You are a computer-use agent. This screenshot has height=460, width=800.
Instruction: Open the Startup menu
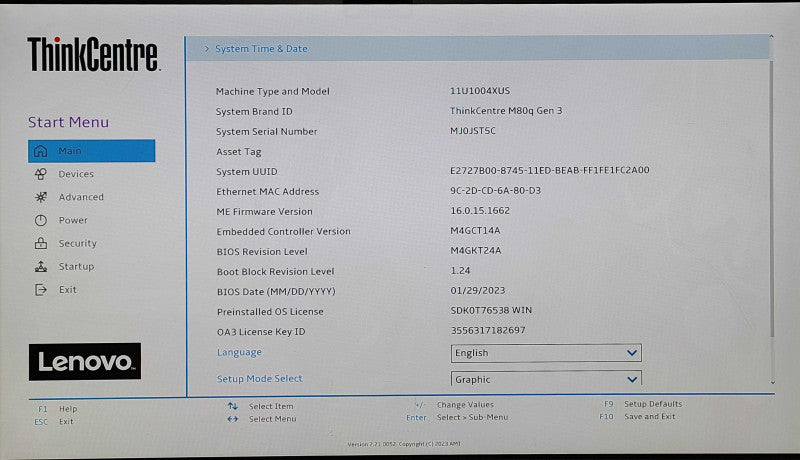click(x=76, y=266)
